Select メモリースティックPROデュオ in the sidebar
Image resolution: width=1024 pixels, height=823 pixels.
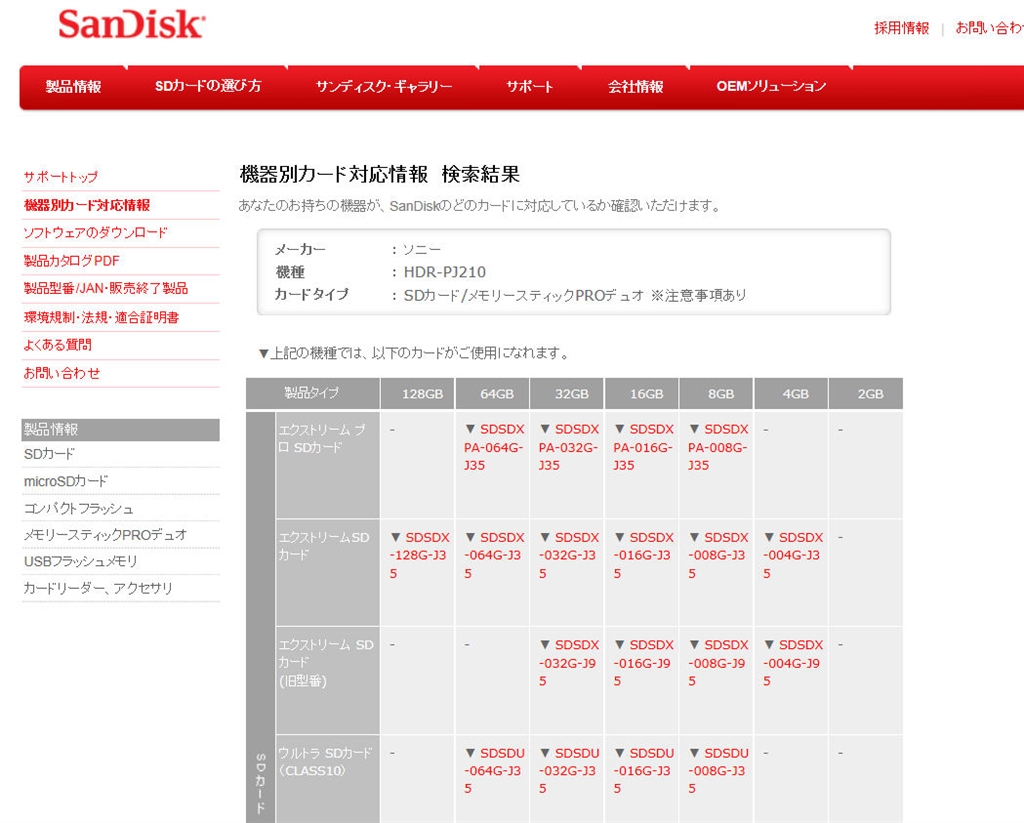click(105, 535)
